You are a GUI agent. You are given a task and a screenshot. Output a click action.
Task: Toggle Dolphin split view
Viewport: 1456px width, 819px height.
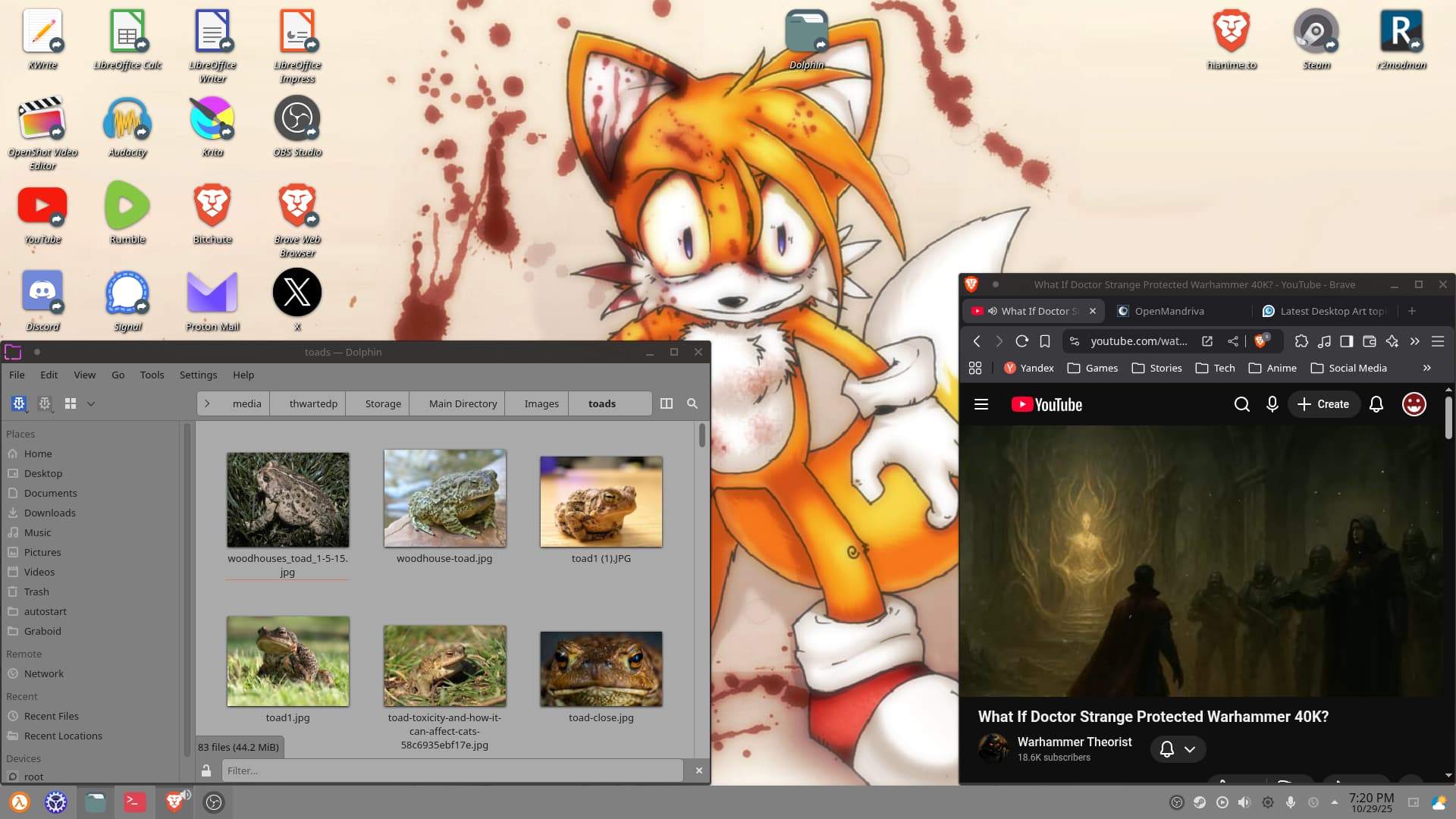pos(667,403)
